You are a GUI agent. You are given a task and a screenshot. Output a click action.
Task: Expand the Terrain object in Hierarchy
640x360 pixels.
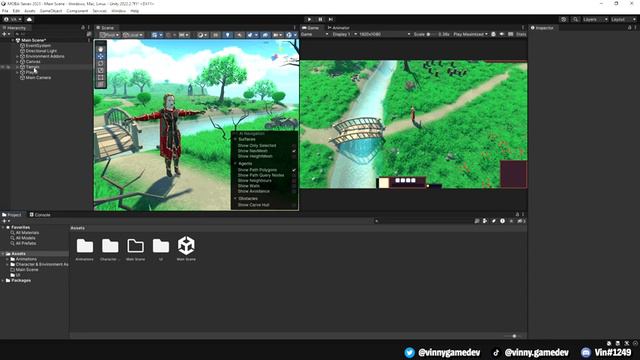[17, 67]
